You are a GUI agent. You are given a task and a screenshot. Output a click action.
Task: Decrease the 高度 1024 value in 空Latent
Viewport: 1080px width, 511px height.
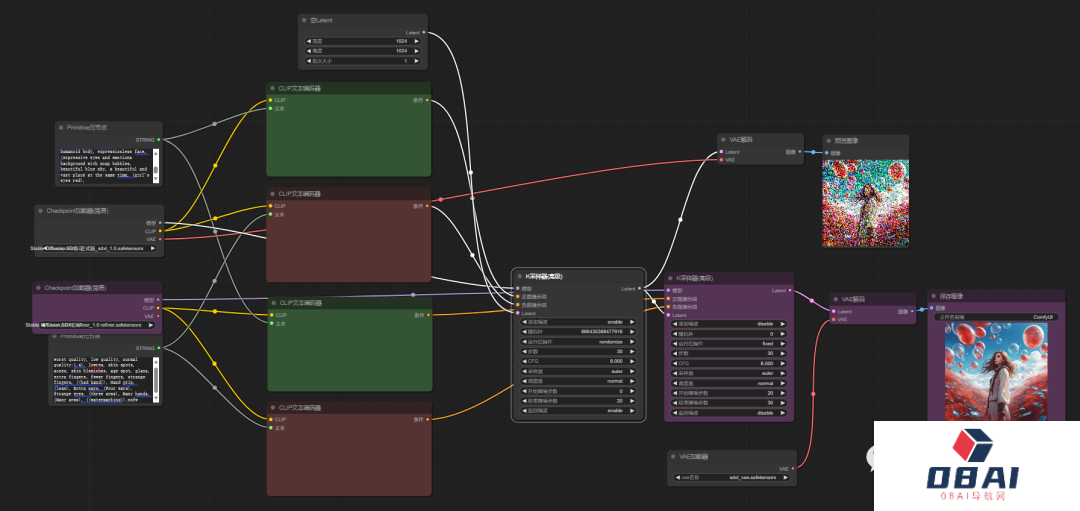pos(309,51)
